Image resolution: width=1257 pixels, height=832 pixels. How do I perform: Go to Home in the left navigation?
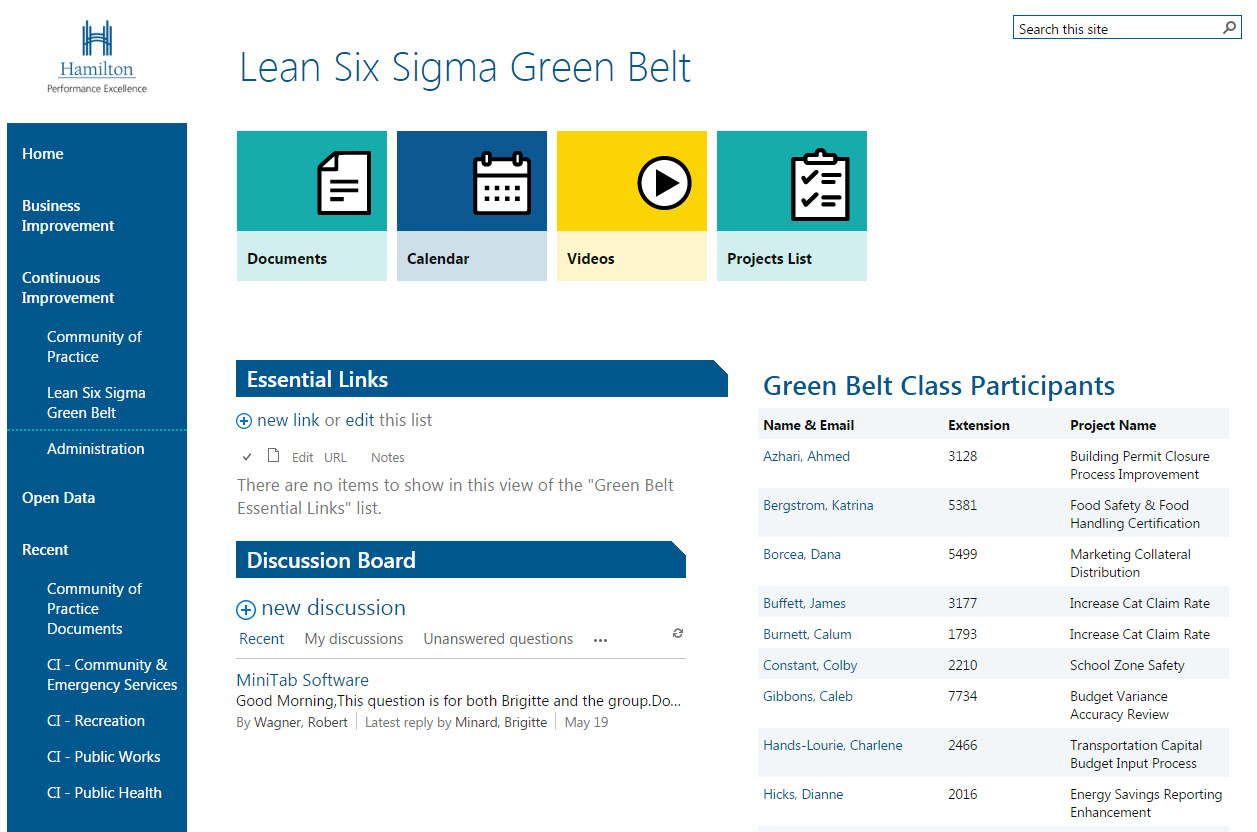point(43,154)
